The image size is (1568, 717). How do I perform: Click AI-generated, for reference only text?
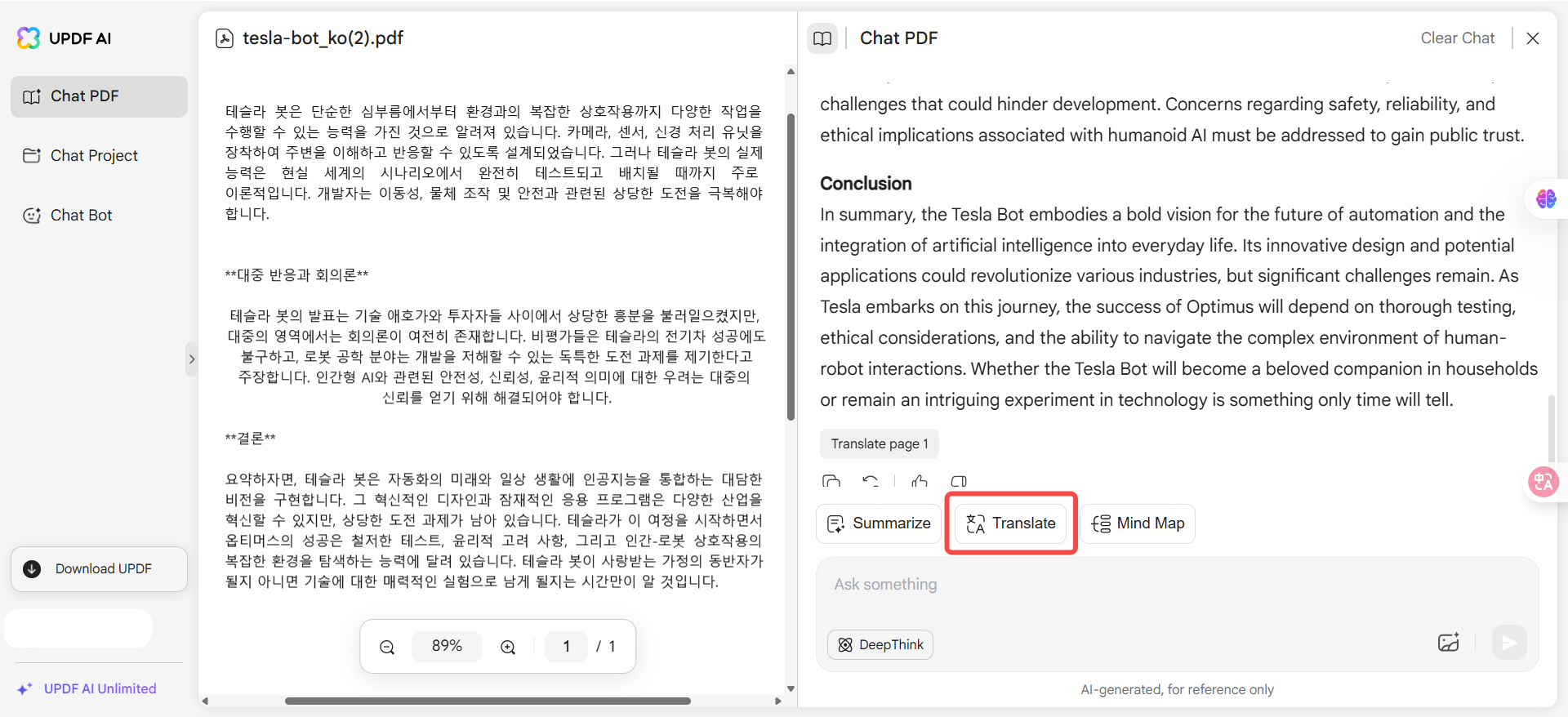[x=1177, y=689]
